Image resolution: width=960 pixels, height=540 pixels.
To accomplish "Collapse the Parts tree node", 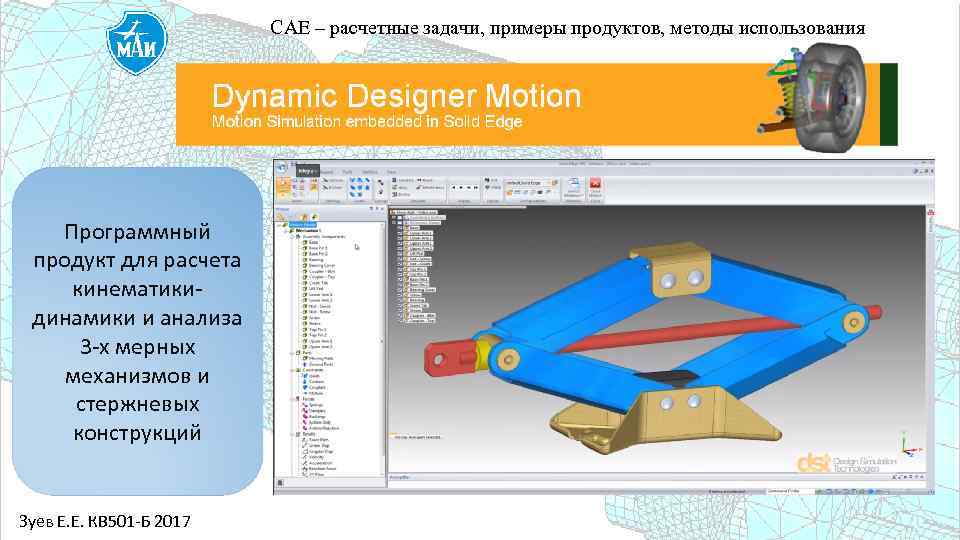I will (292, 353).
